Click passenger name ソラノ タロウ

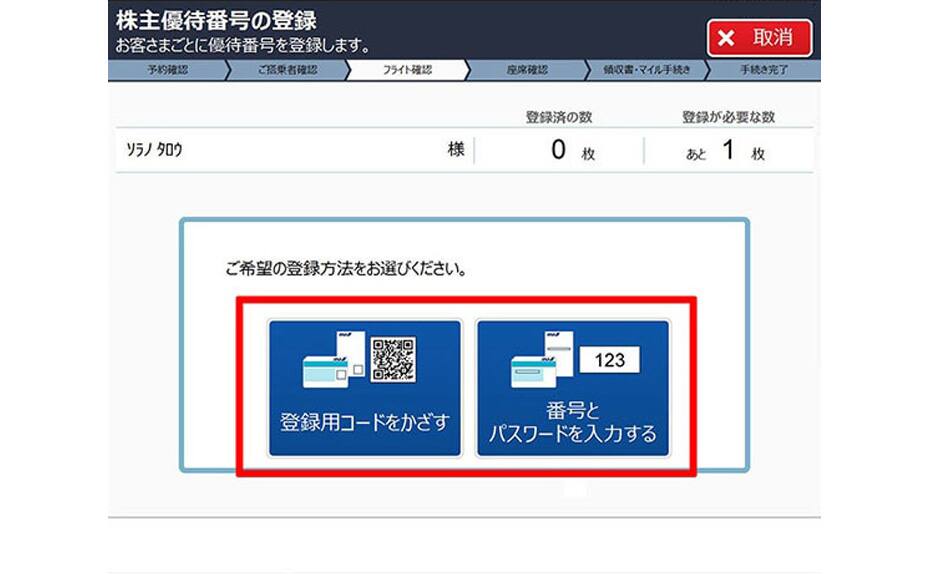[x=154, y=150]
